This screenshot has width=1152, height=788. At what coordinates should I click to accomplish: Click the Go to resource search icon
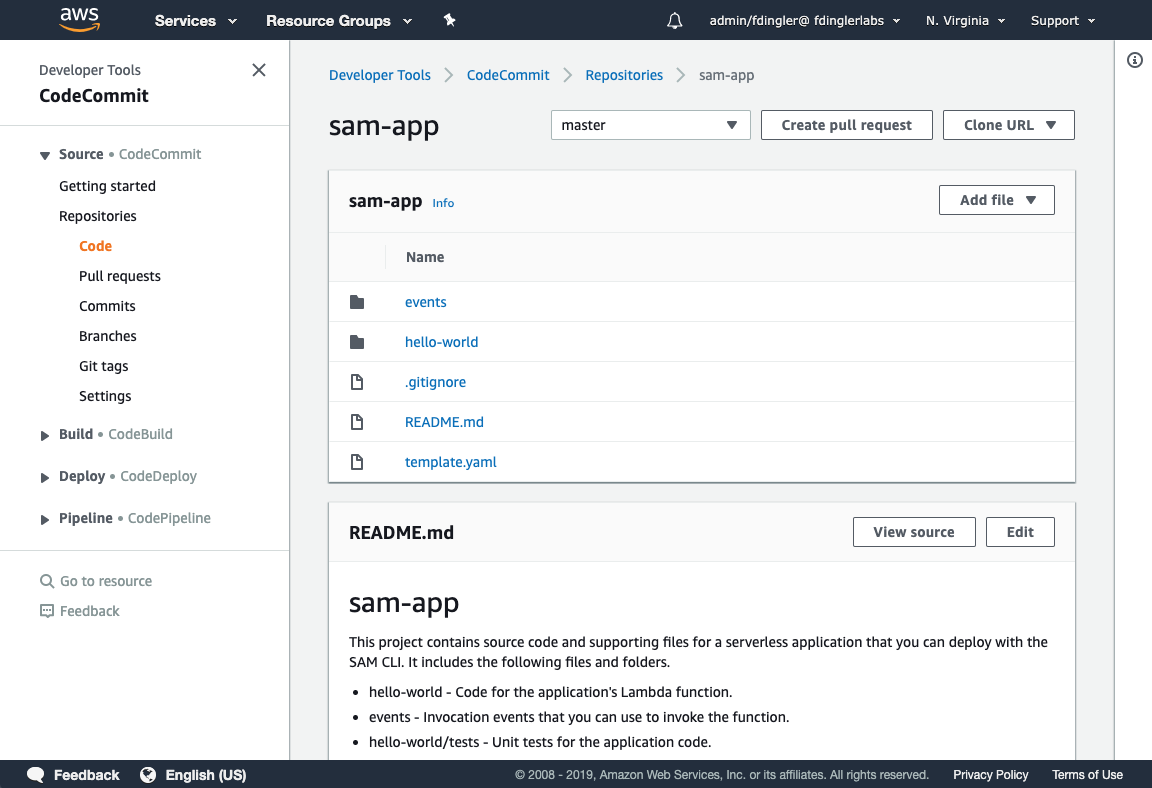coord(47,581)
